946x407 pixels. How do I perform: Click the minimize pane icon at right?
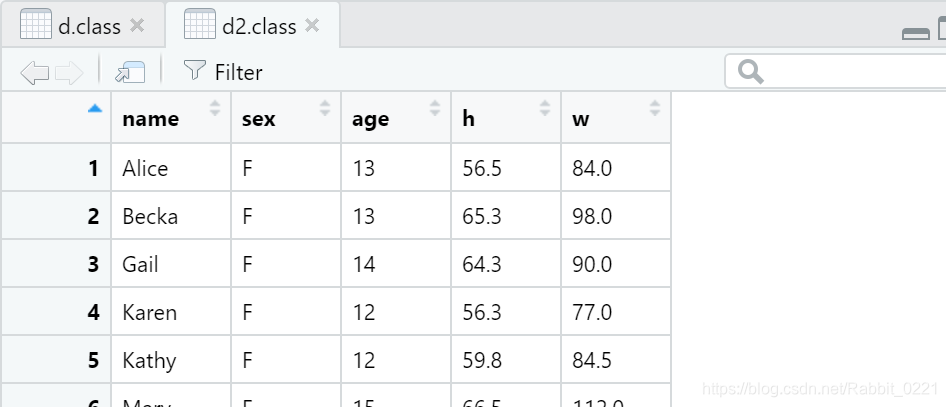pos(915,34)
